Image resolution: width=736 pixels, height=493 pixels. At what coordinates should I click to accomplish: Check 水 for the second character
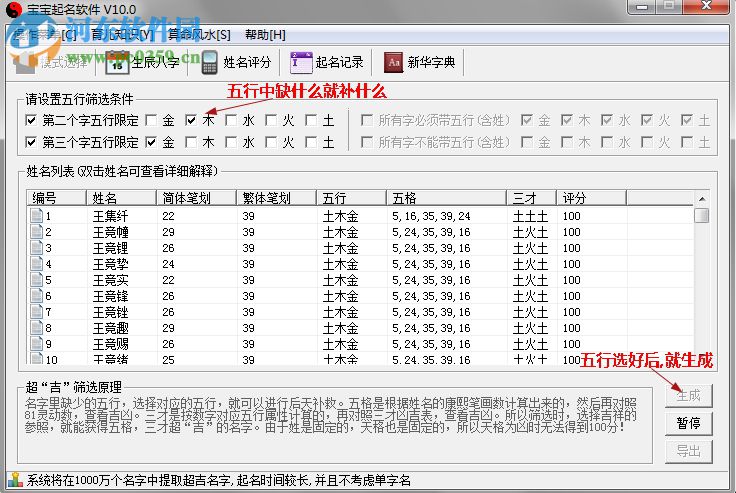pyautogui.click(x=231, y=120)
